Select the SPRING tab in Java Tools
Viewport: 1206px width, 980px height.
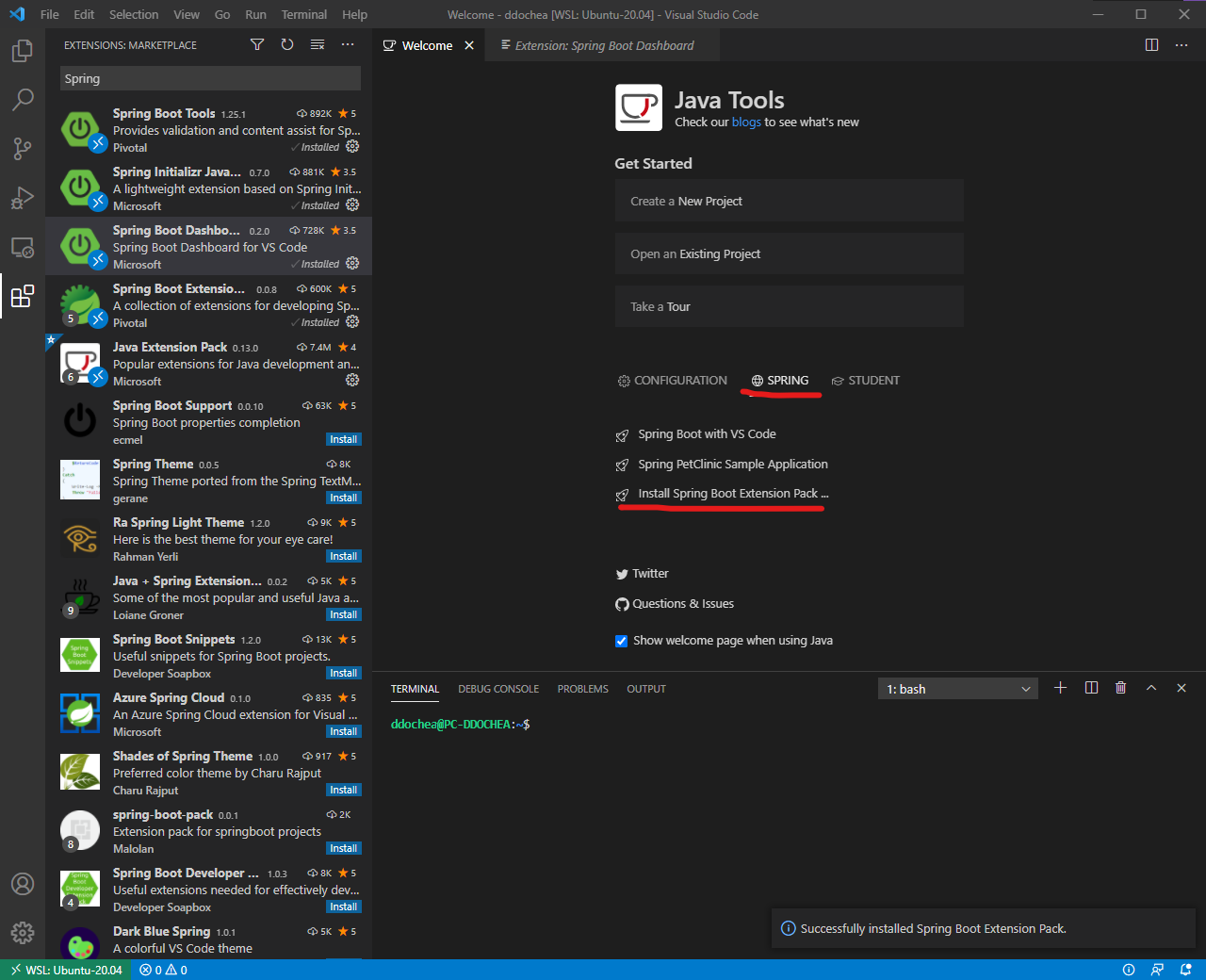780,381
